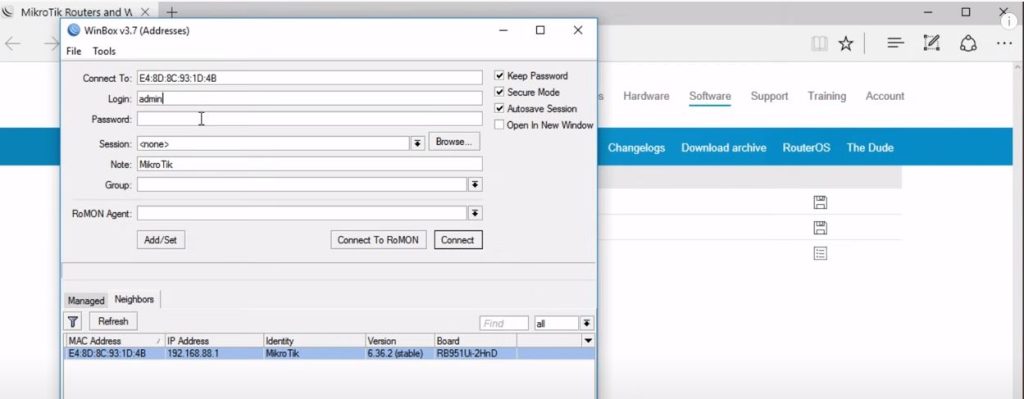The height and width of the screenshot is (399, 1024).
Task: Expand the Group dropdown arrow
Action: (475, 185)
